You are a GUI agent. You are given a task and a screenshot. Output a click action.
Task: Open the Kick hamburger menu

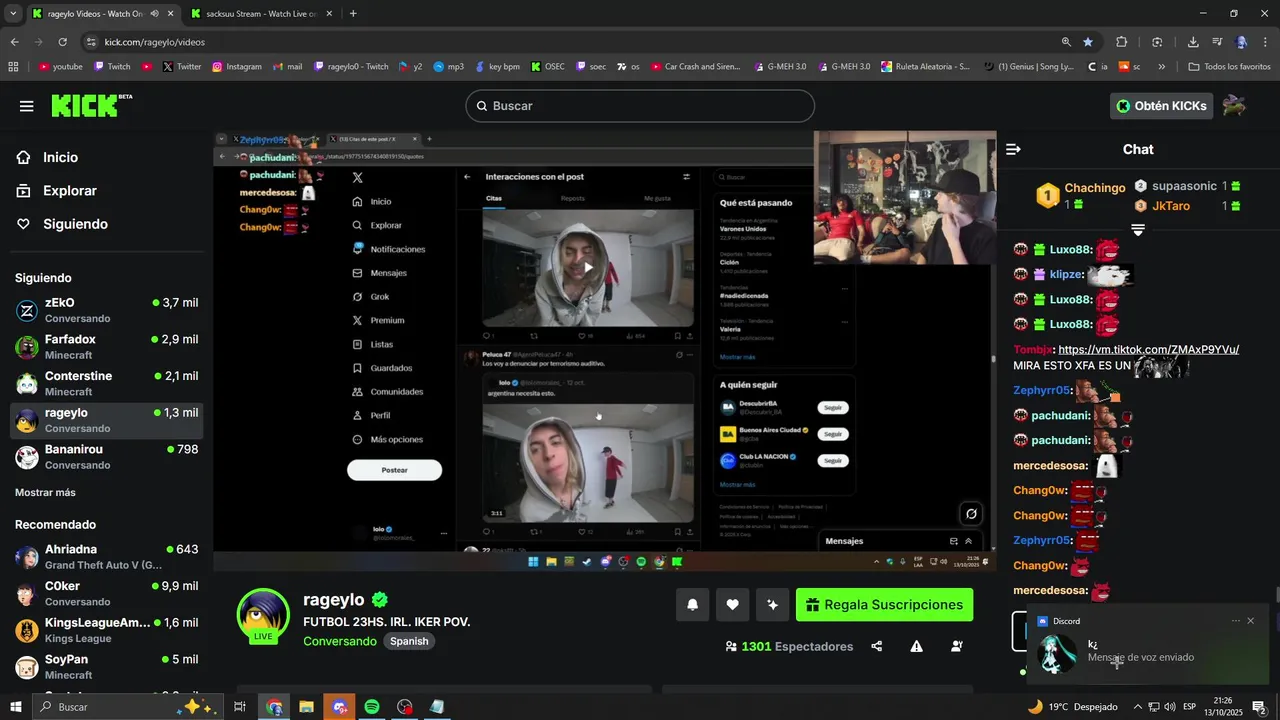pyautogui.click(x=26, y=106)
